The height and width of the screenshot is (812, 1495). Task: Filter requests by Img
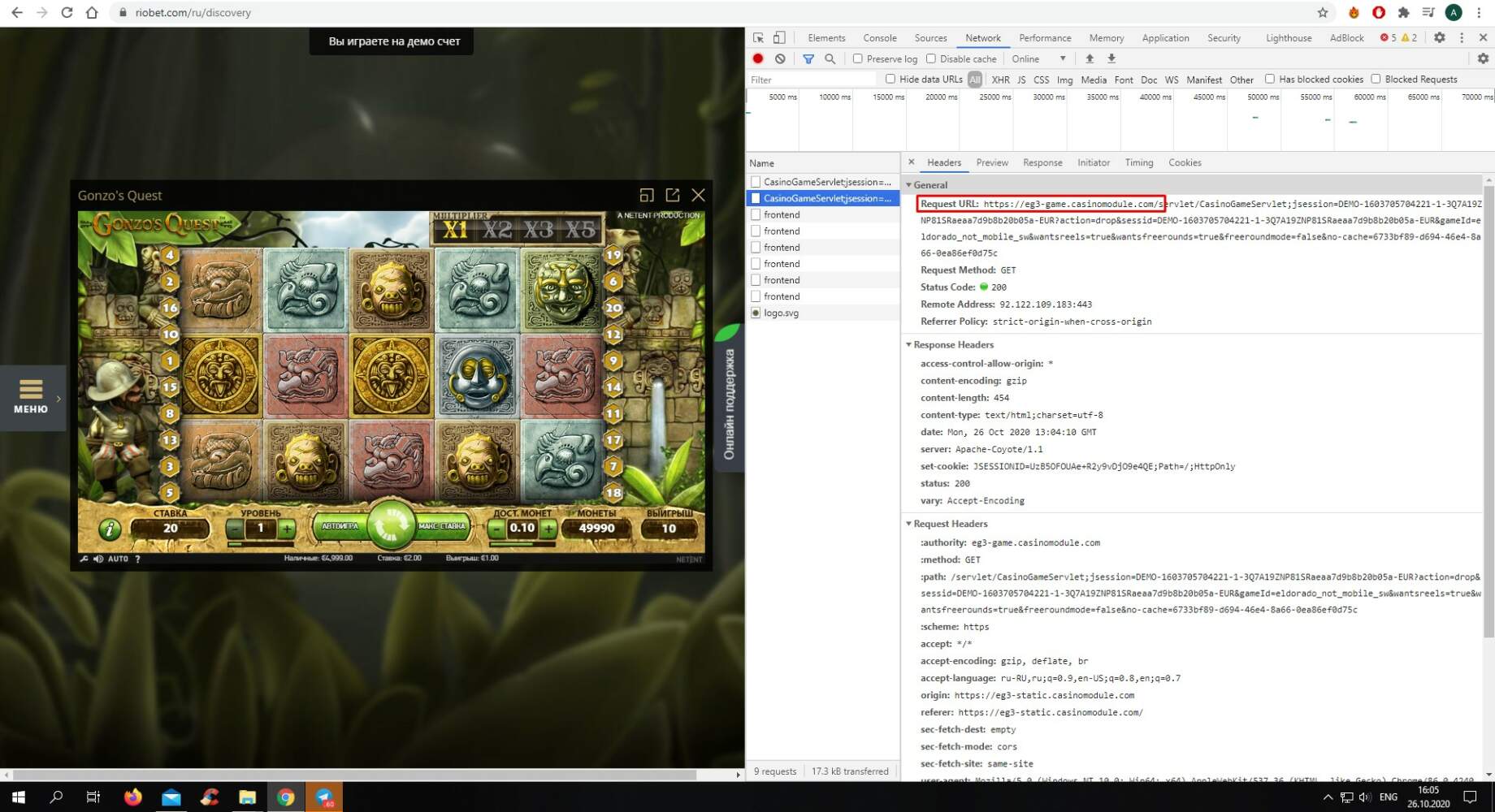[x=1064, y=80]
